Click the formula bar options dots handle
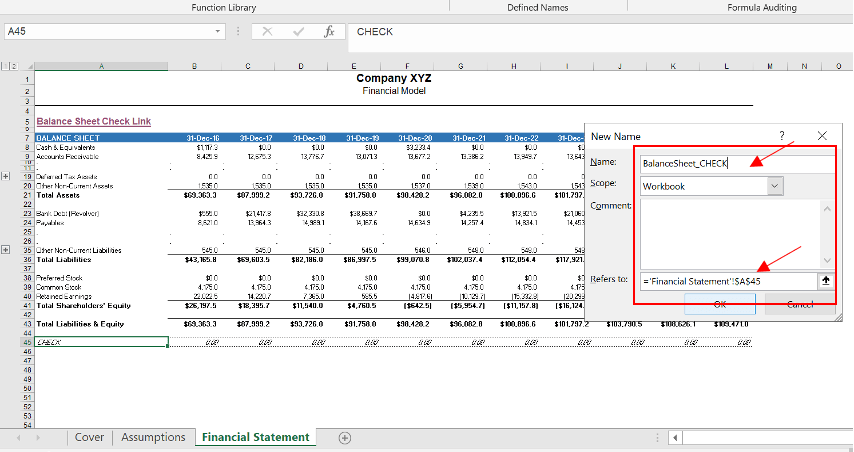The height and width of the screenshot is (452, 854). click(x=238, y=32)
